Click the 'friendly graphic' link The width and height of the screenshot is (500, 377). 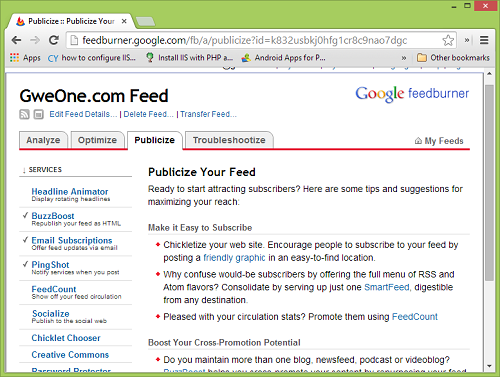234,258
